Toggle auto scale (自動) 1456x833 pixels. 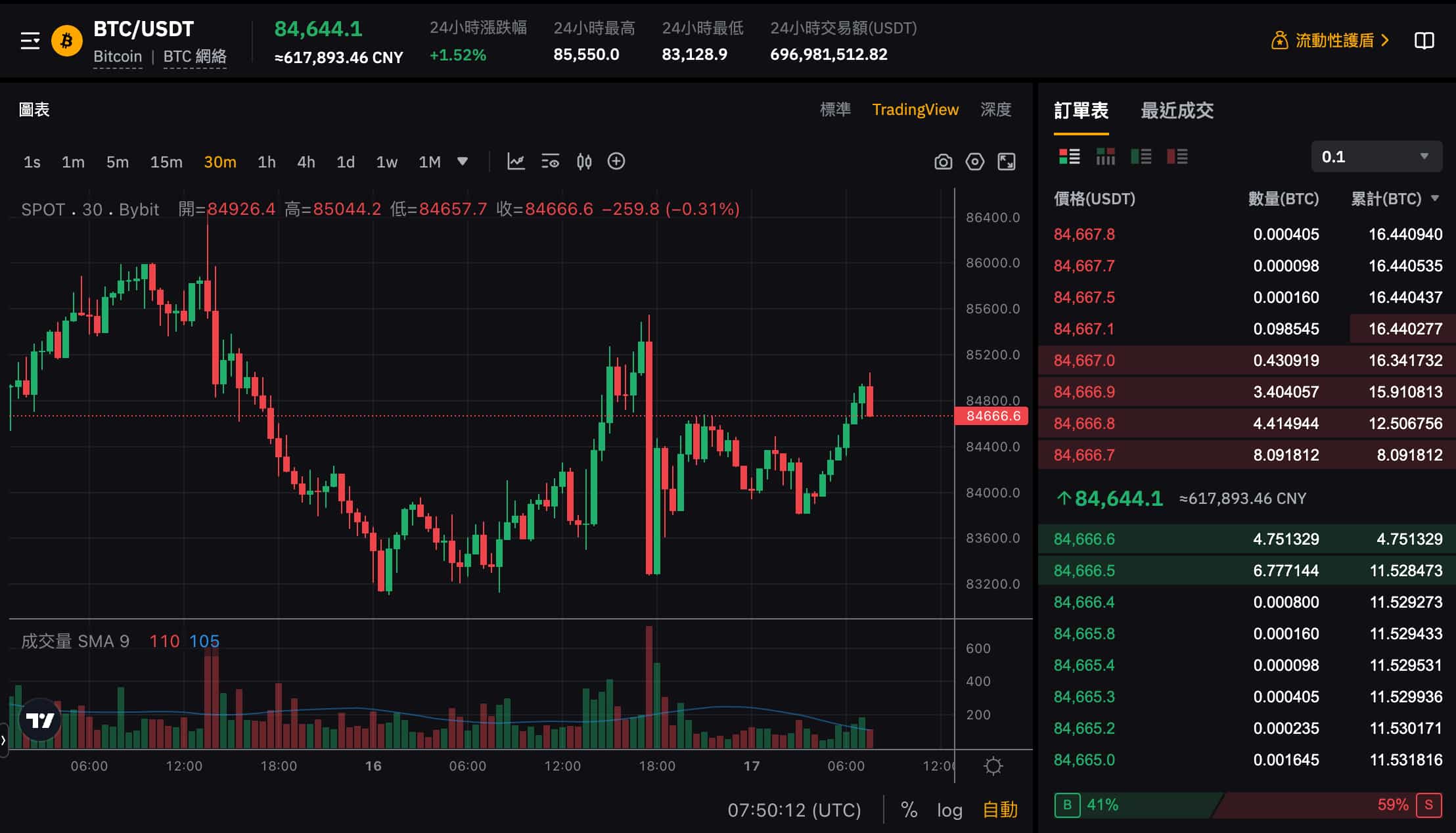coord(1000,810)
